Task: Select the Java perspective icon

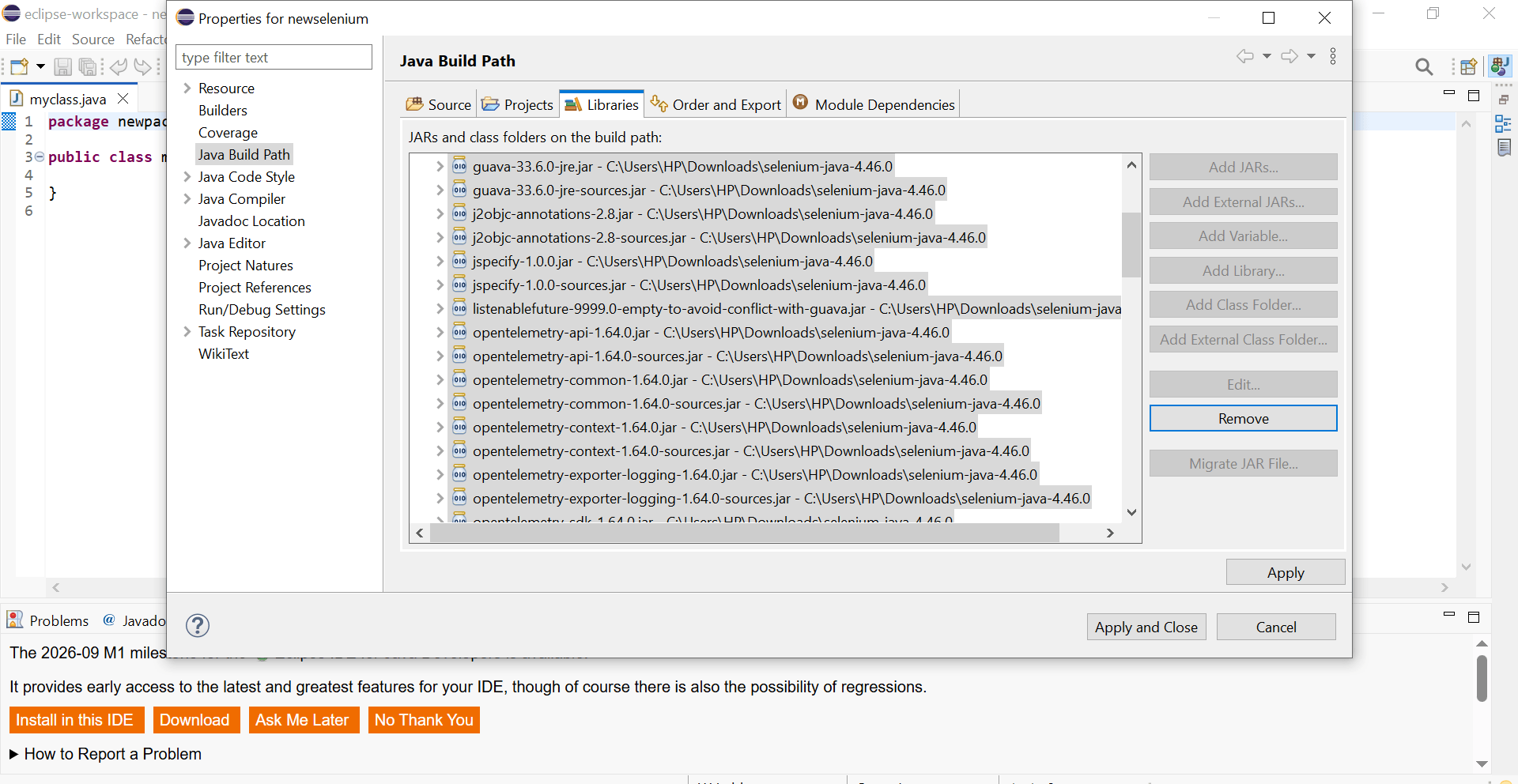Action: [1500, 66]
